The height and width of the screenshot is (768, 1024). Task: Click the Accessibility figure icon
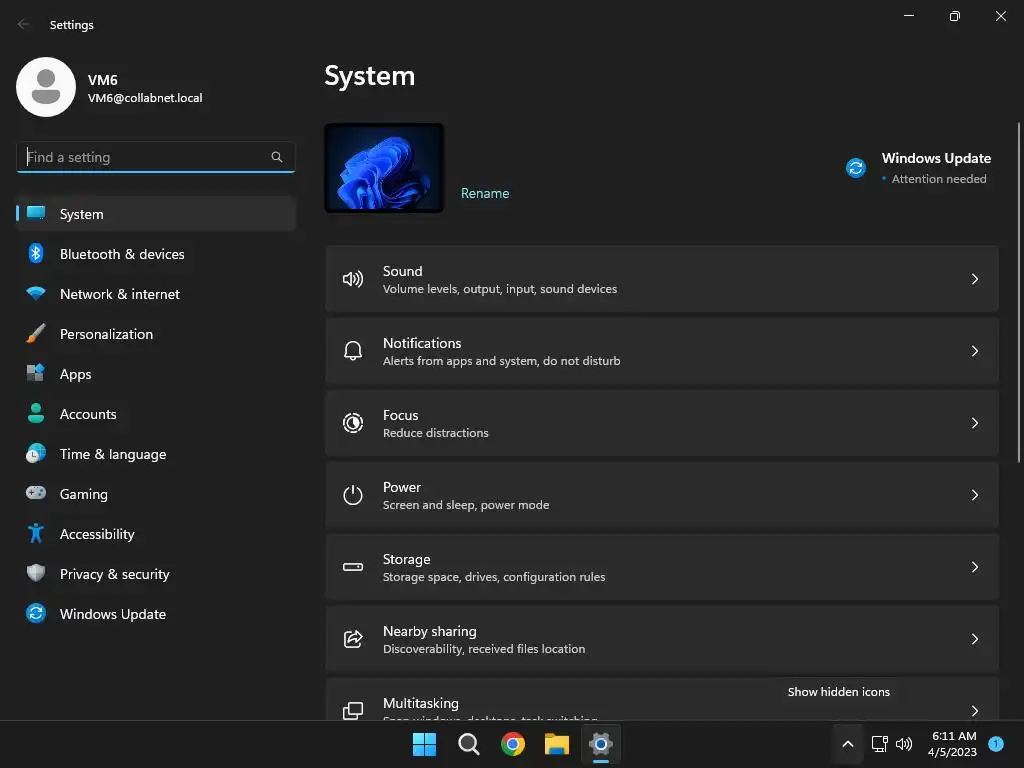[x=36, y=533]
